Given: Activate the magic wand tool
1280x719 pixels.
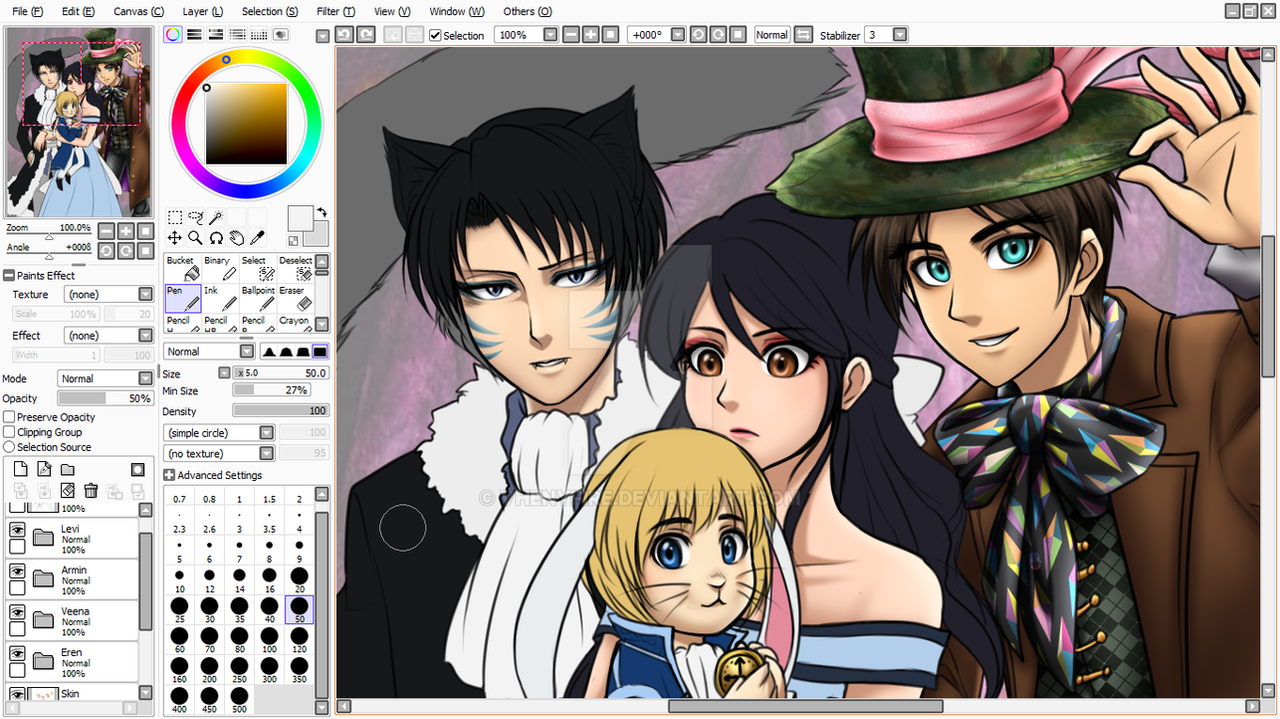Looking at the screenshot, I should 216,217.
